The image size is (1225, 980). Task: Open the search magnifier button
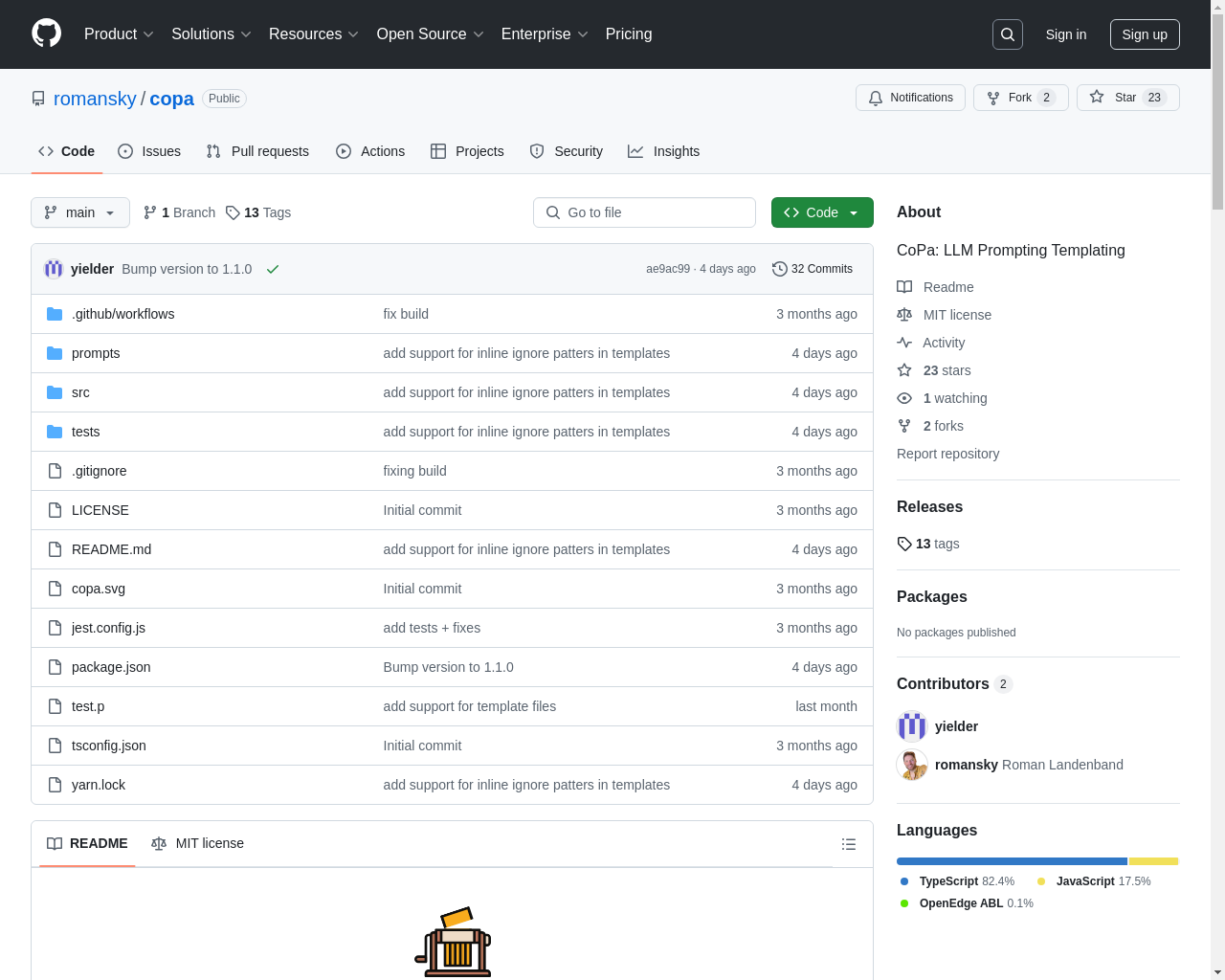[x=1008, y=34]
